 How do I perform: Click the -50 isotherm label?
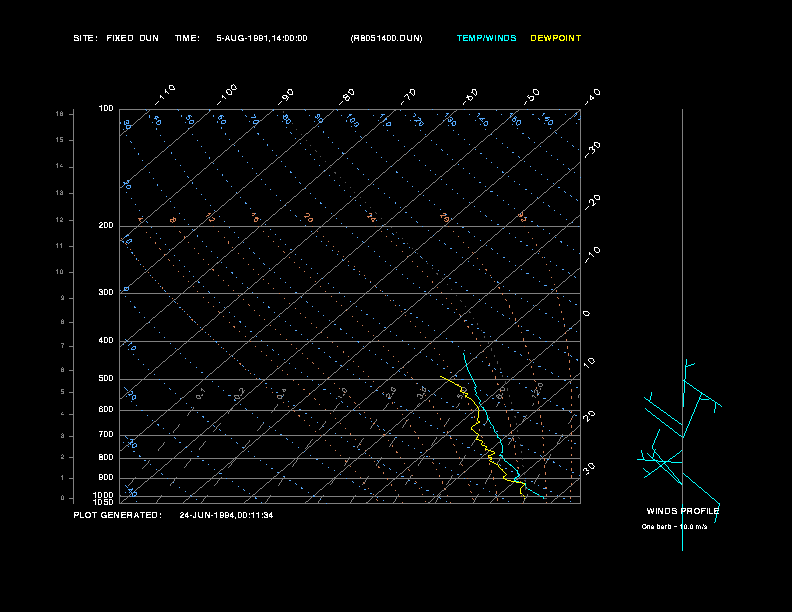click(532, 97)
